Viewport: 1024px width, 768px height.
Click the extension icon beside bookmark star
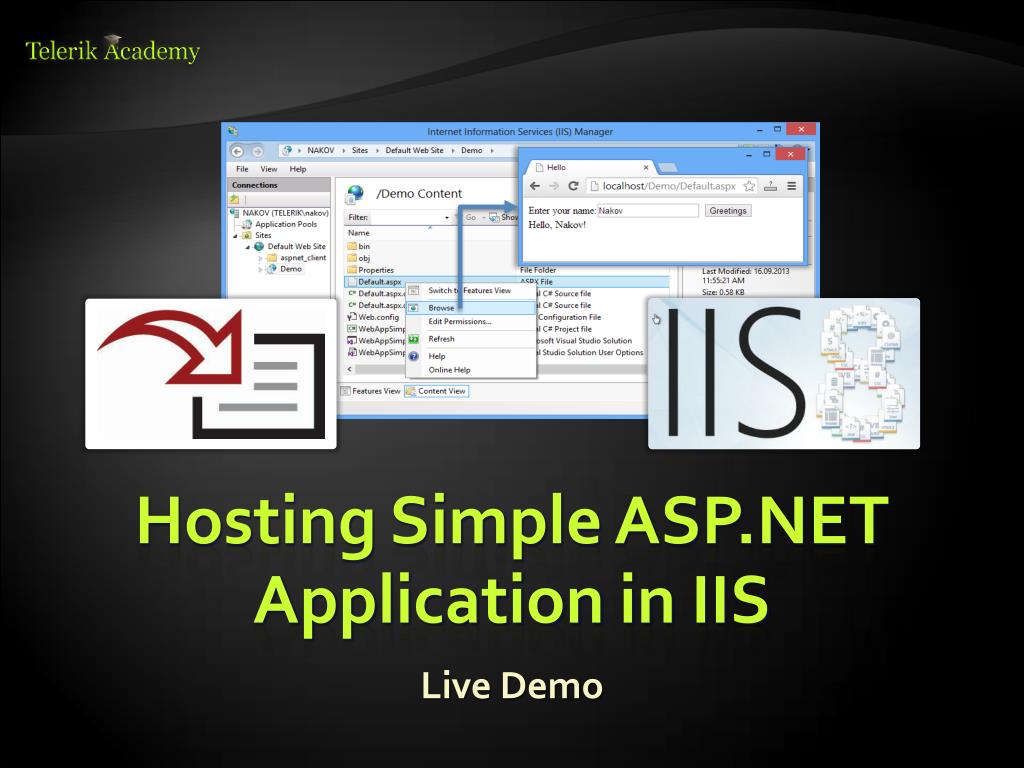click(x=771, y=186)
